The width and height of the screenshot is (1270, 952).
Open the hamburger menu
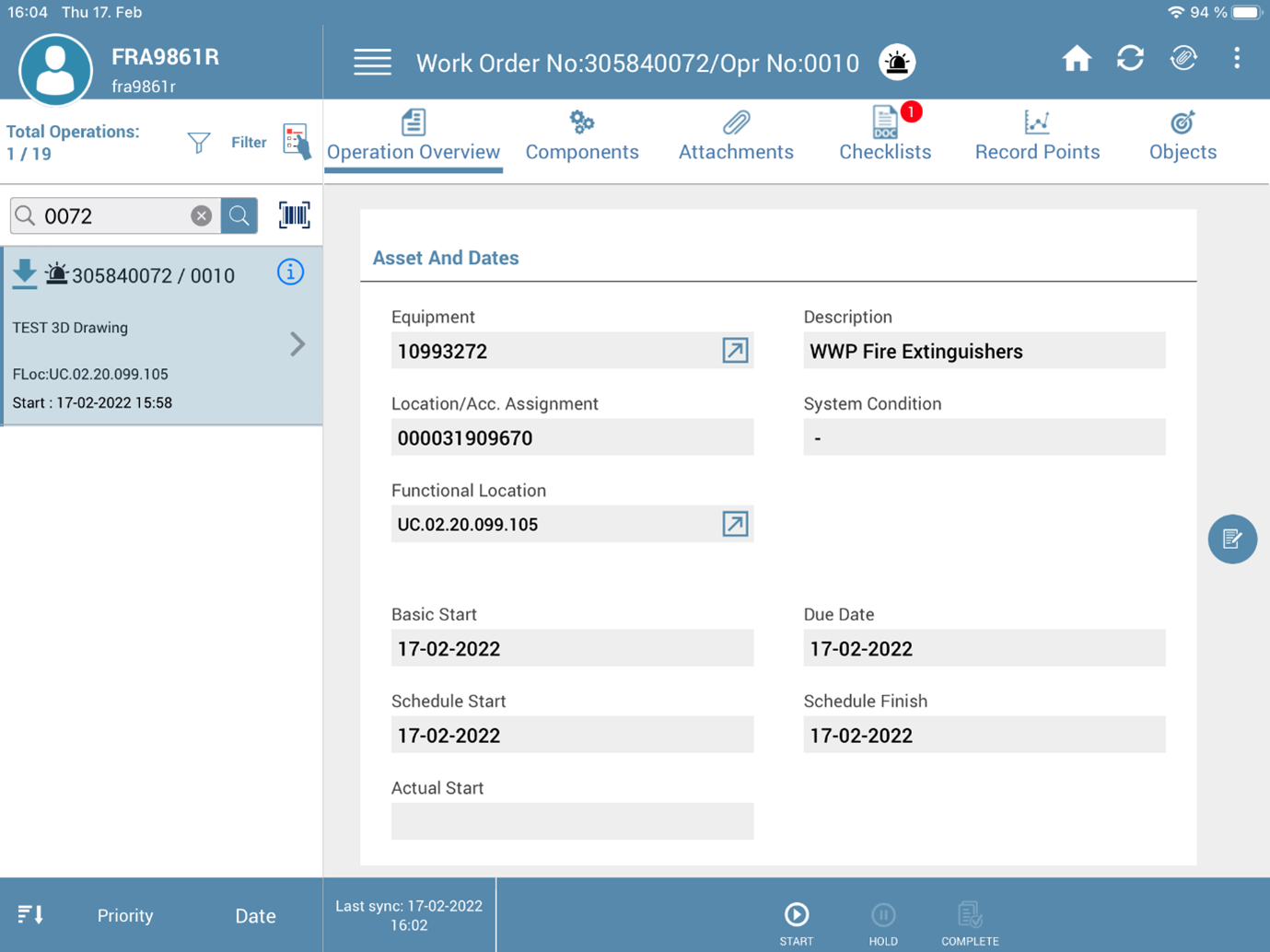pyautogui.click(x=372, y=63)
